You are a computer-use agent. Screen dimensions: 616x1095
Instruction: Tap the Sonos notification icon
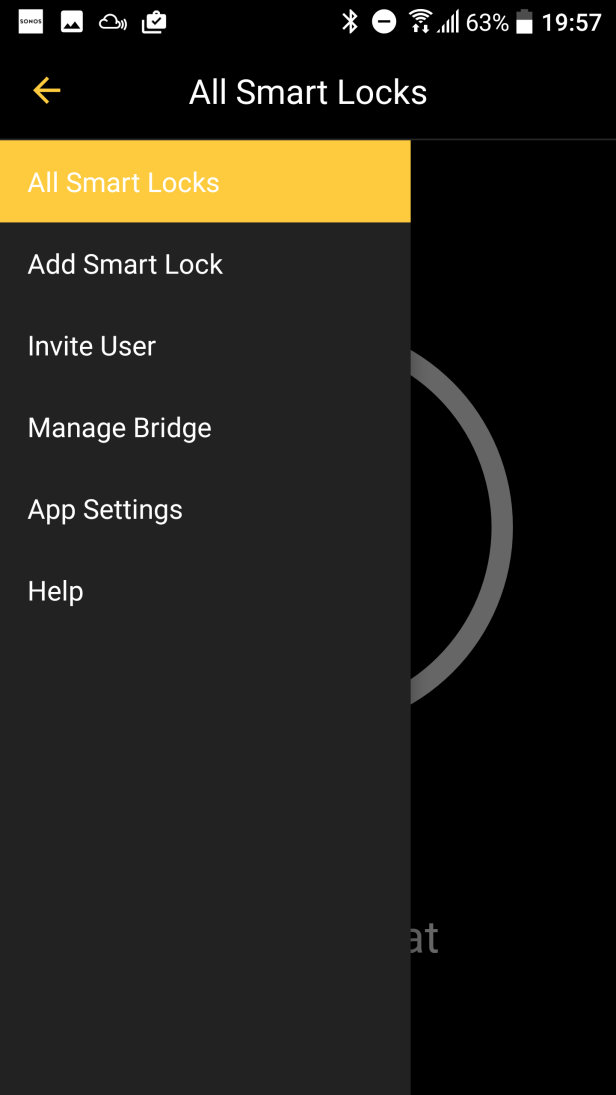[x=31, y=22]
